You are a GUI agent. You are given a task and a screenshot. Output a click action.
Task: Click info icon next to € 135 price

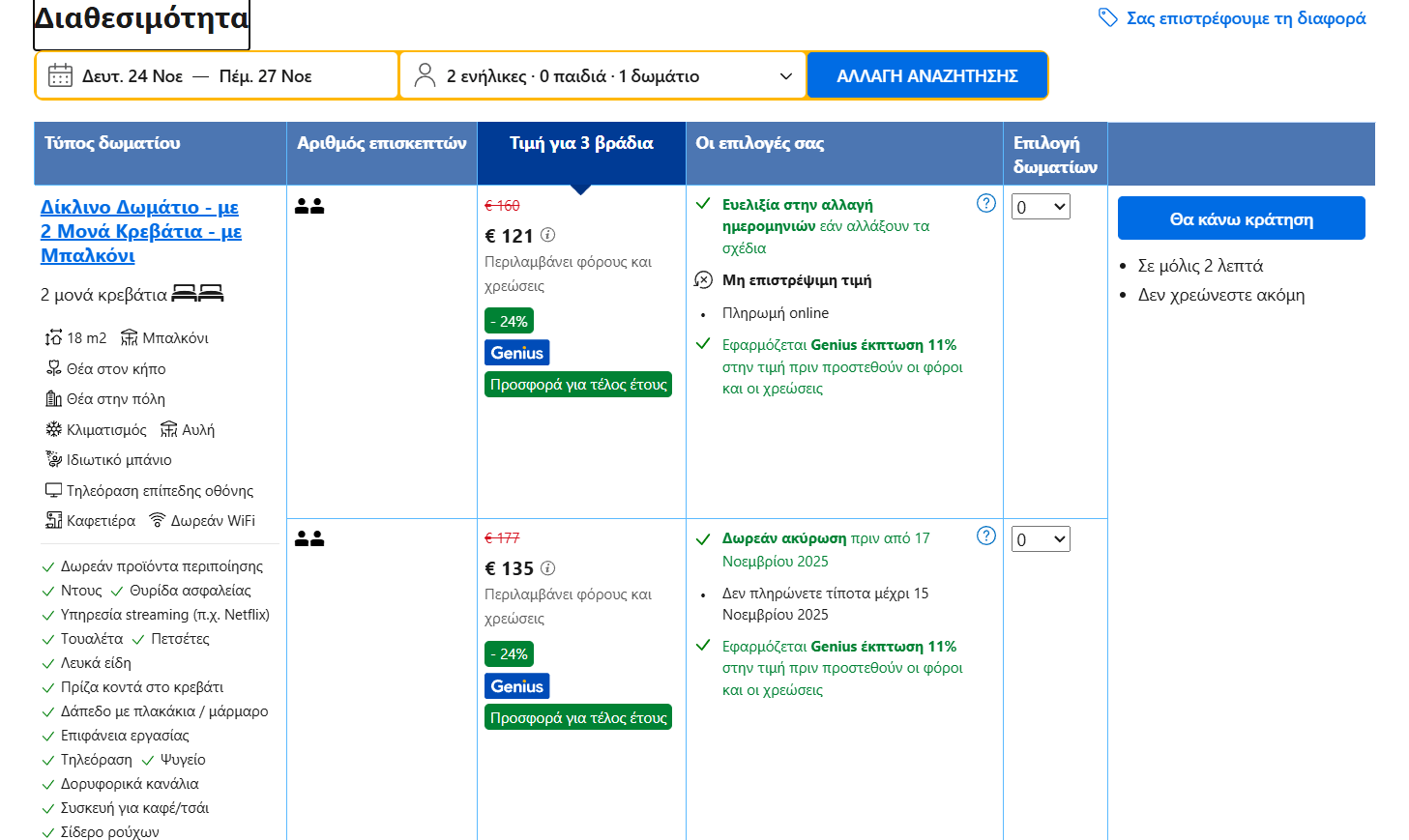(x=548, y=568)
